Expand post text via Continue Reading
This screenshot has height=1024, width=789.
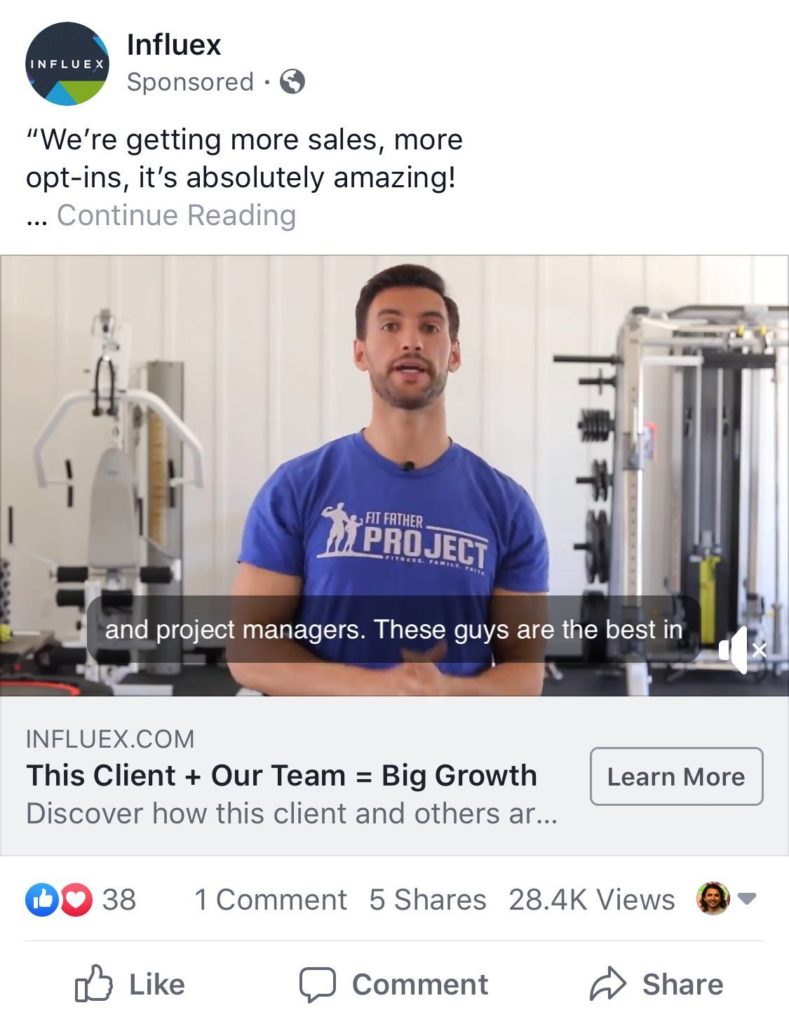click(176, 215)
